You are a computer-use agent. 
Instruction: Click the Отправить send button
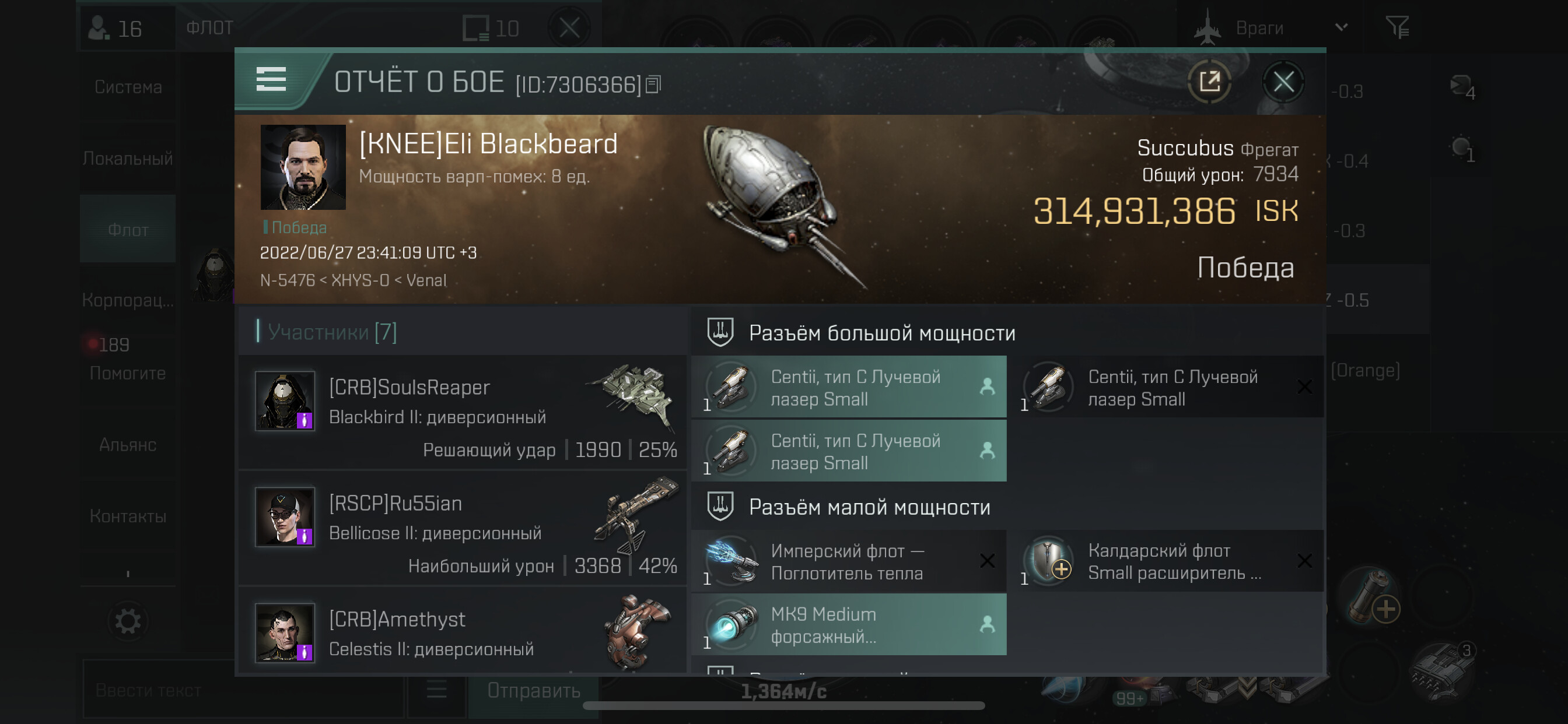coord(533,691)
